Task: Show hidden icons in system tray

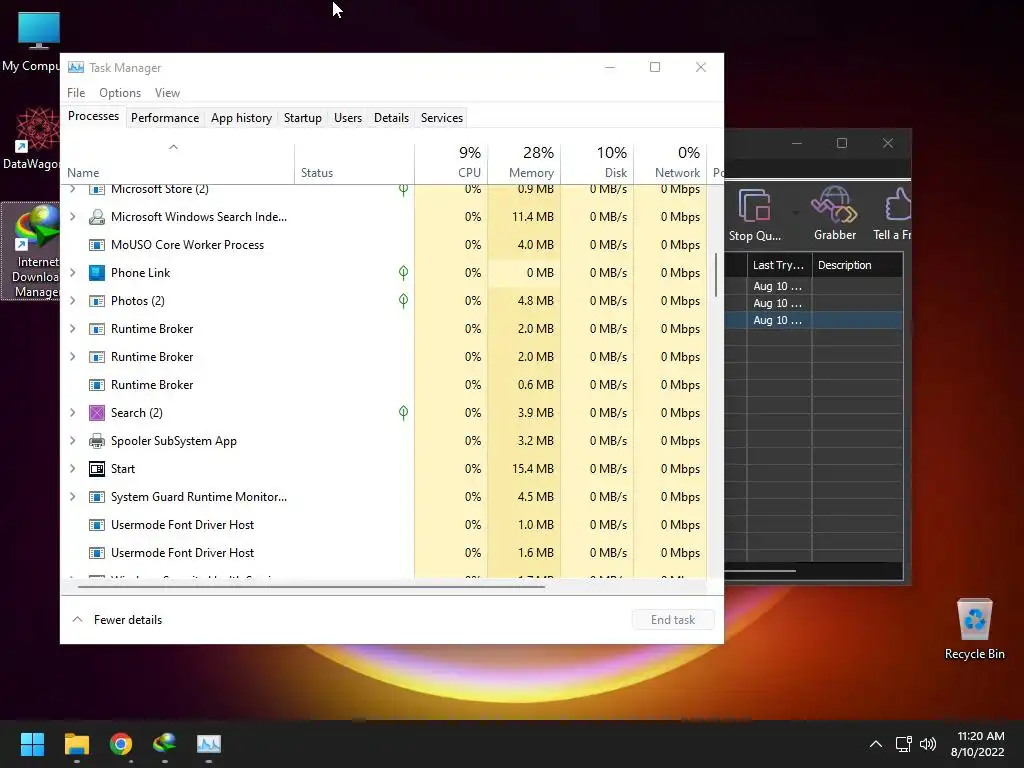Action: click(876, 744)
